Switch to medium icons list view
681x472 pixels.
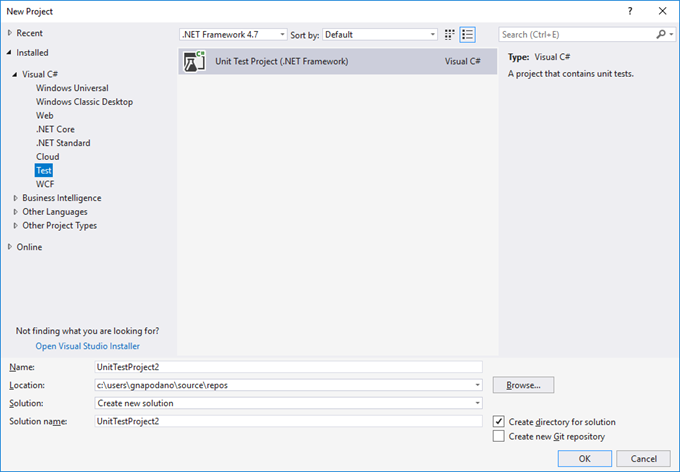click(x=468, y=35)
